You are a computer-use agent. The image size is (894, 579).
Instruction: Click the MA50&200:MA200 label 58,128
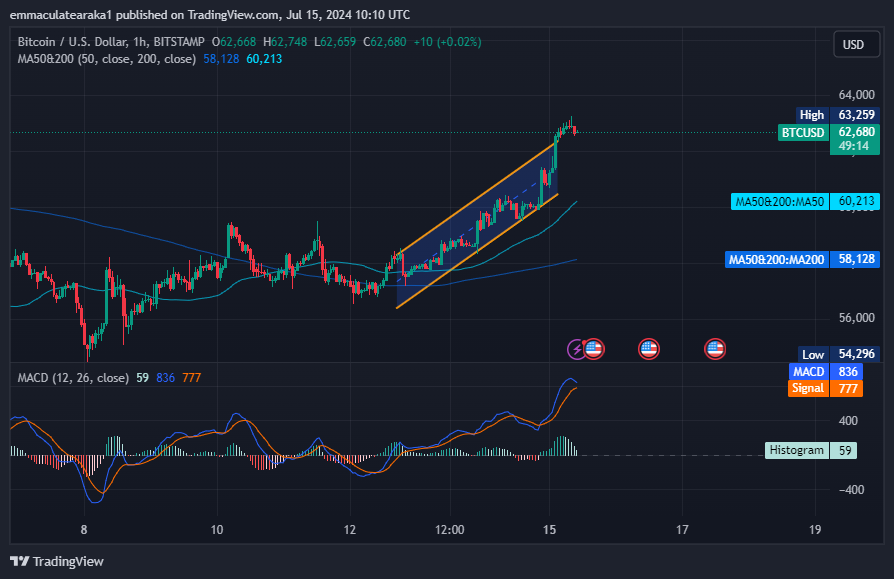click(802, 259)
